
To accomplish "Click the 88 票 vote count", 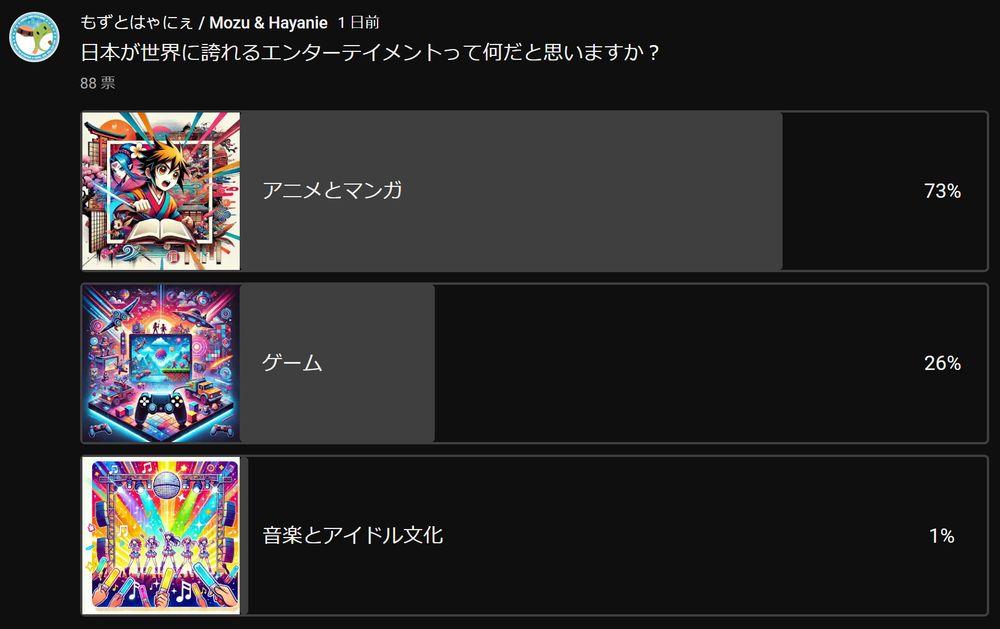I will pos(98,83).
